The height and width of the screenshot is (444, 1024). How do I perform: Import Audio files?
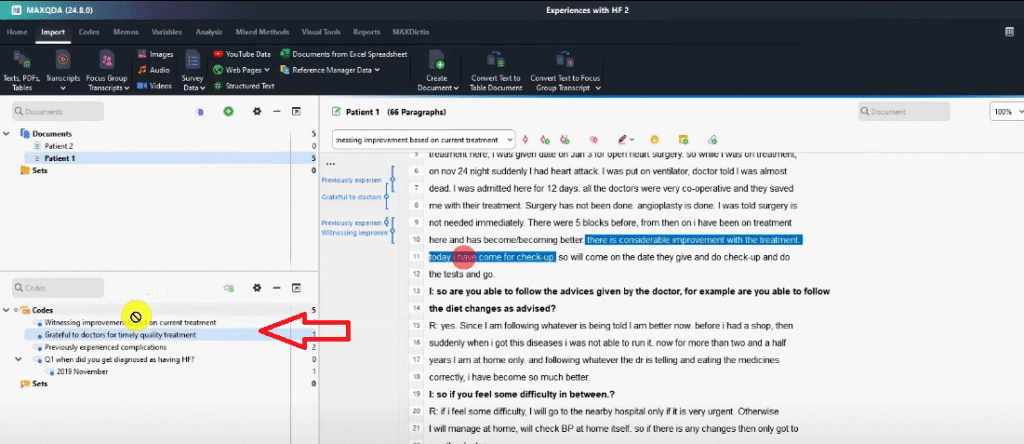154,70
